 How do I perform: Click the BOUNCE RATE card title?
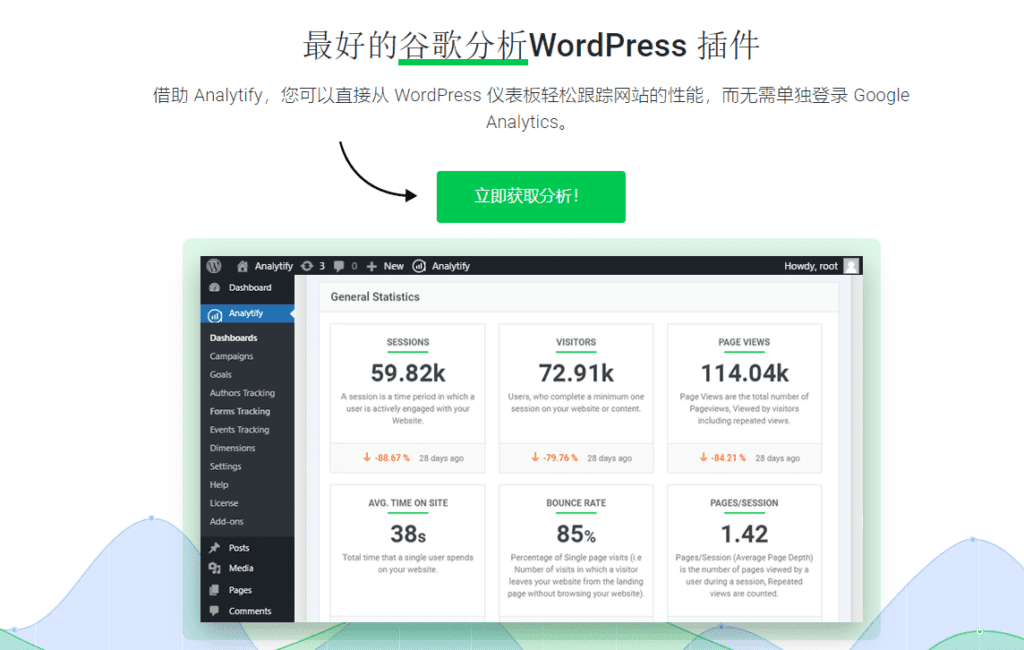pos(576,503)
